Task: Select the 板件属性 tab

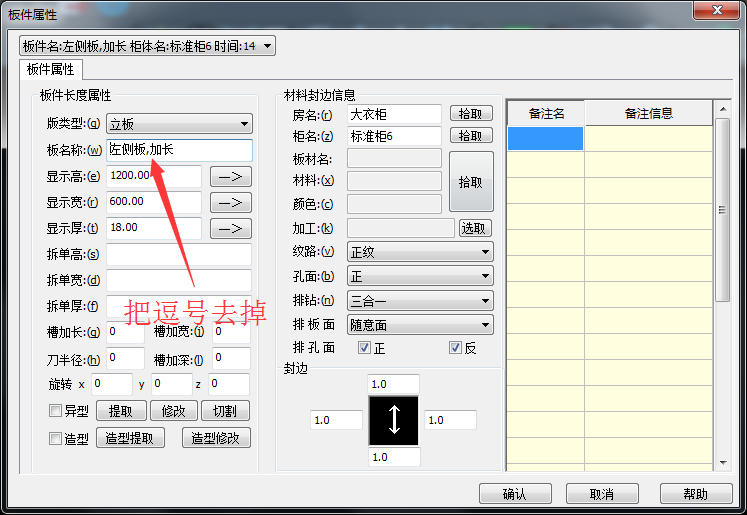Action: coord(51,69)
